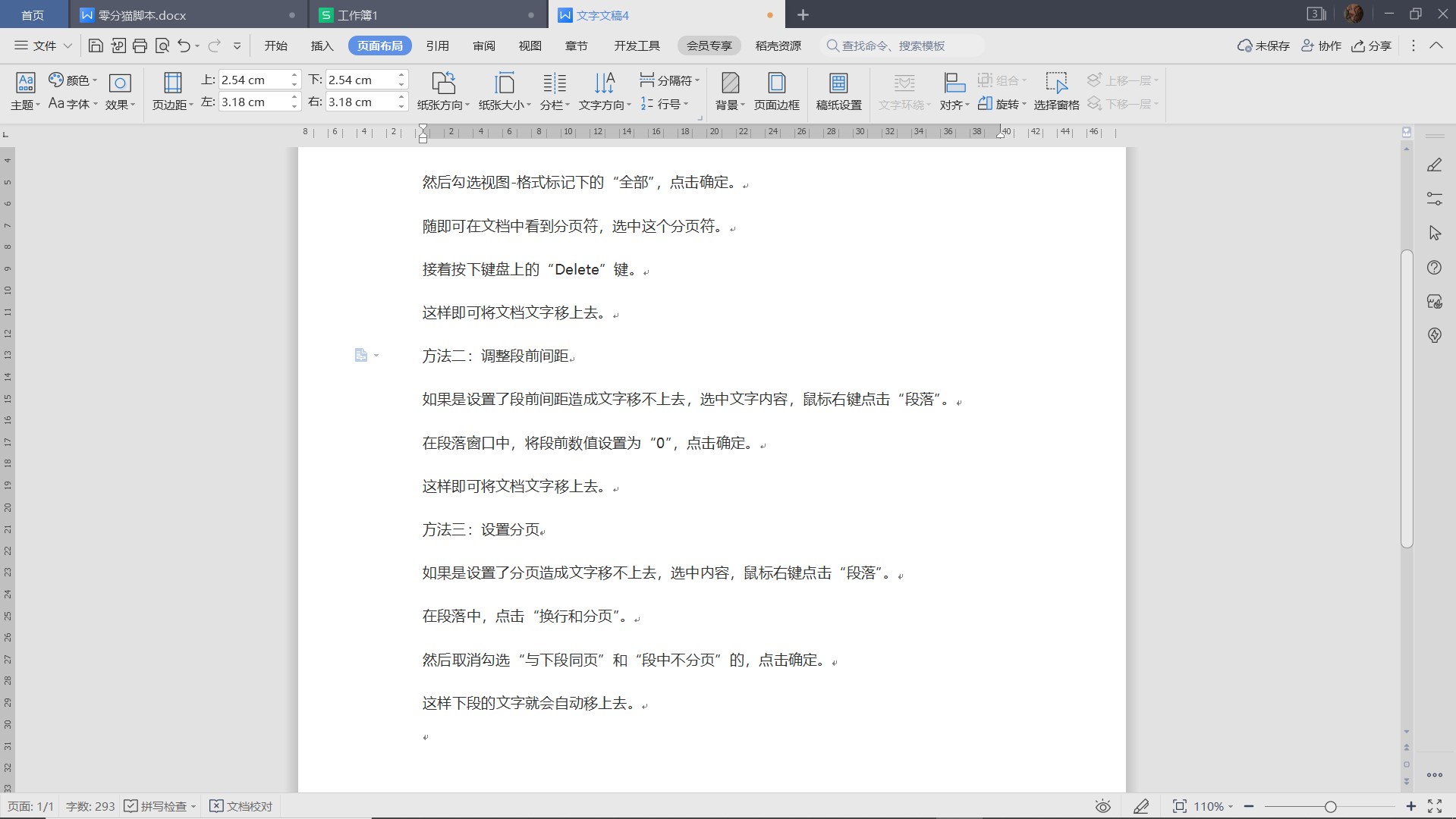Screen dimensions: 1456x819
Task: Toggle Document Proofreading (文档校对) in status bar
Action: pos(241,806)
